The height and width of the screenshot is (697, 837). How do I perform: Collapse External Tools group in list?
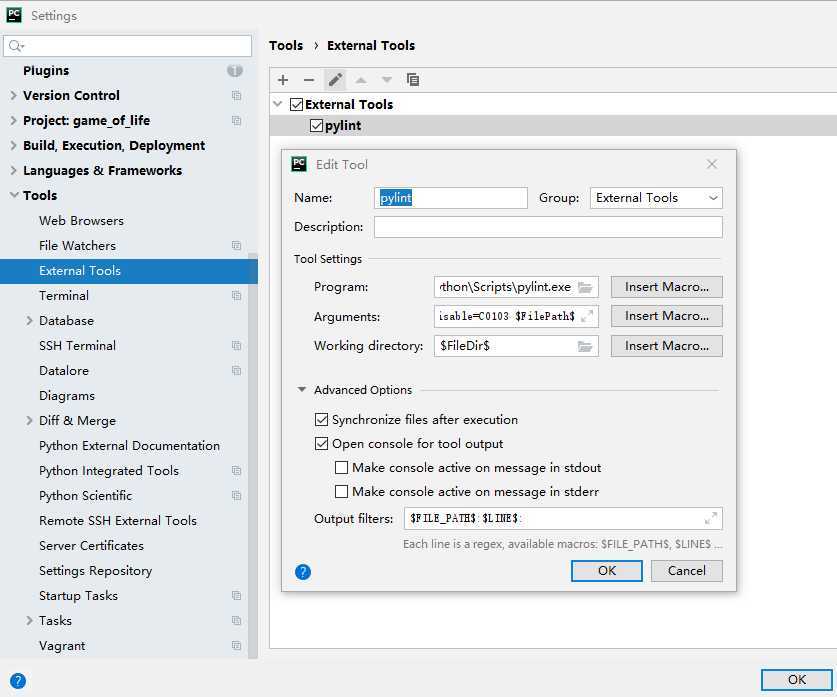[x=278, y=104]
